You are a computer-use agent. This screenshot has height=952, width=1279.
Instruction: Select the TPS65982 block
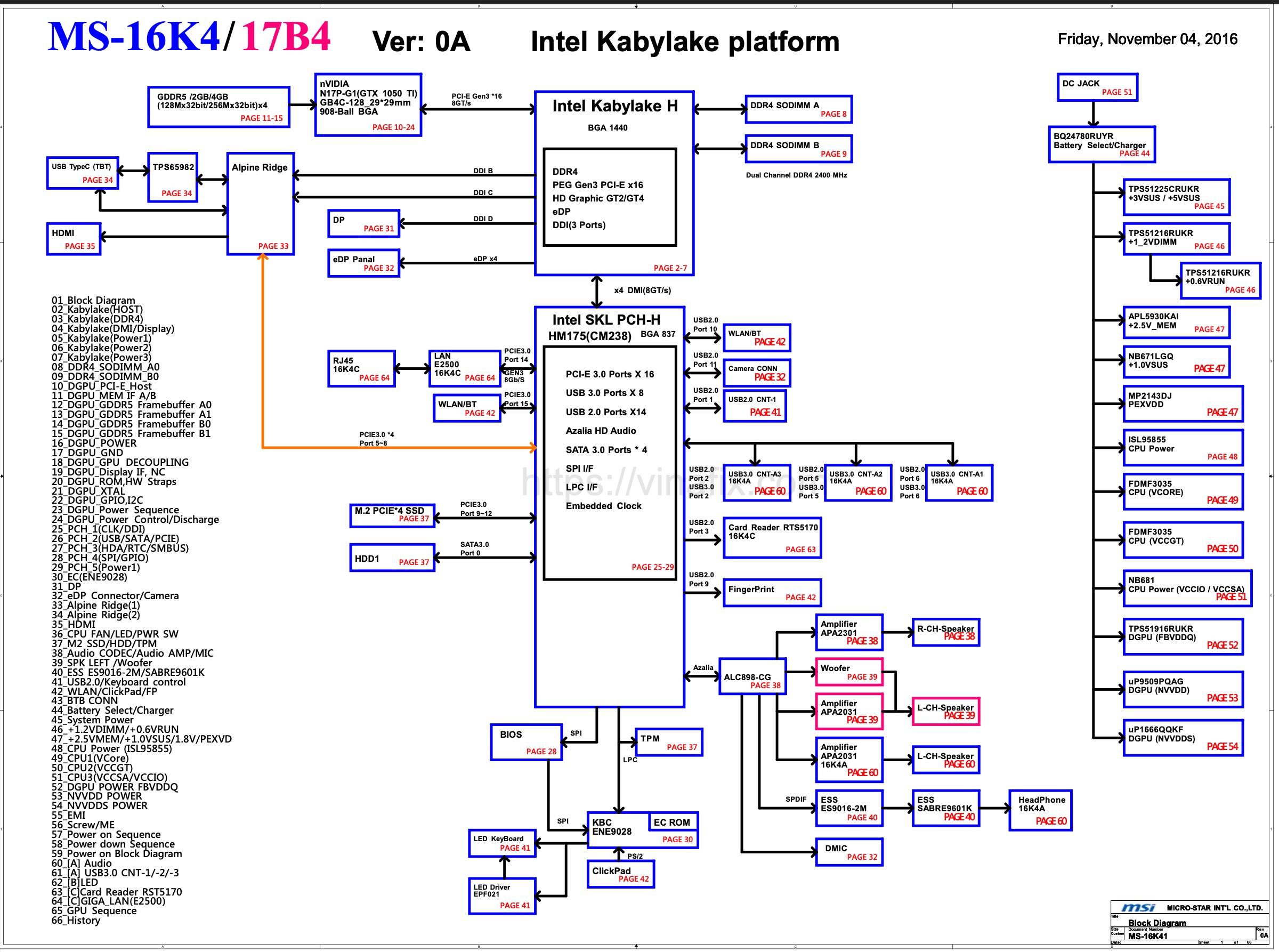coord(173,178)
